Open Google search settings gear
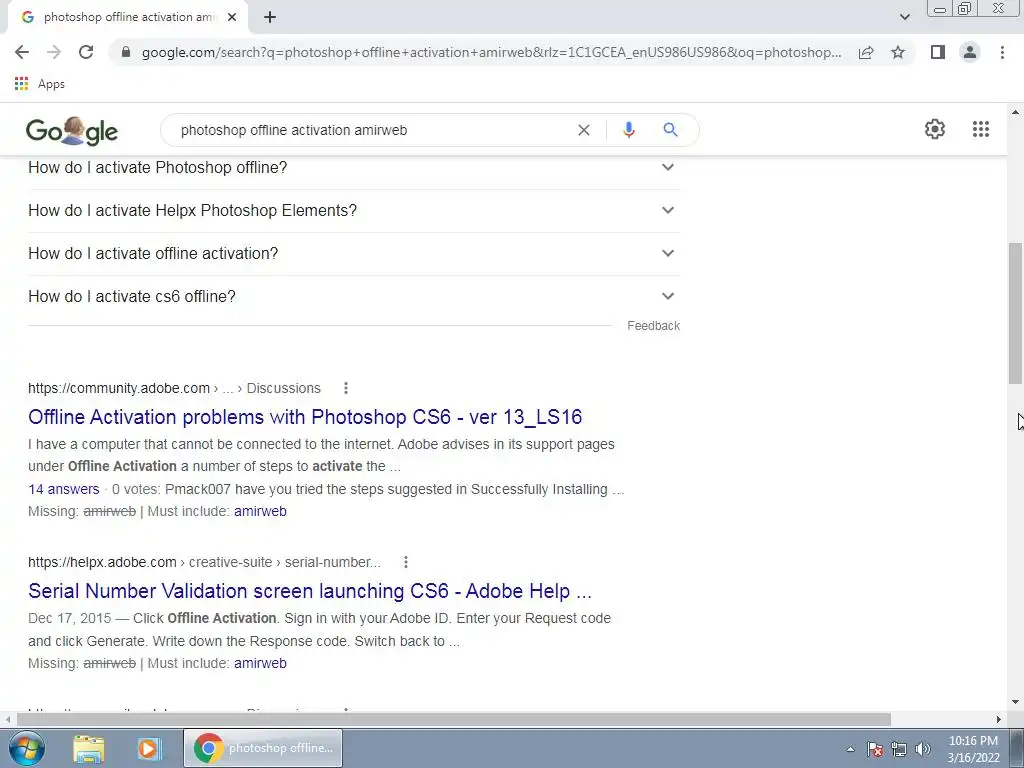Viewport: 1024px width, 768px height. [935, 129]
